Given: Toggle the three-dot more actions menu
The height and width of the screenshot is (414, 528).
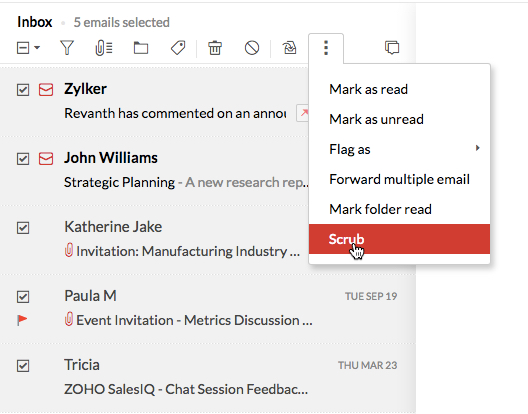Looking at the screenshot, I should coord(326,48).
